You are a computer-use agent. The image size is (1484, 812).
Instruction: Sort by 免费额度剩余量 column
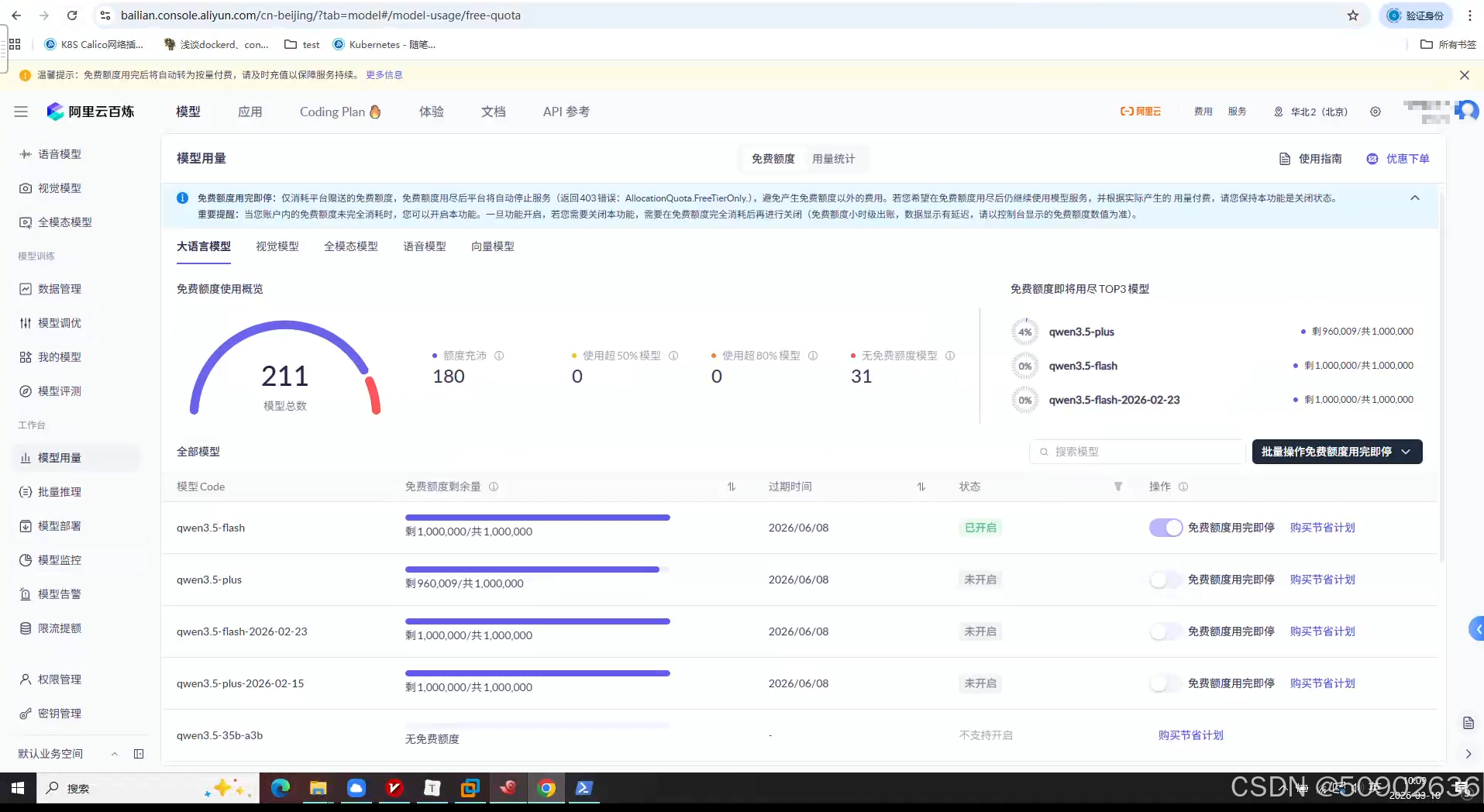coord(731,487)
